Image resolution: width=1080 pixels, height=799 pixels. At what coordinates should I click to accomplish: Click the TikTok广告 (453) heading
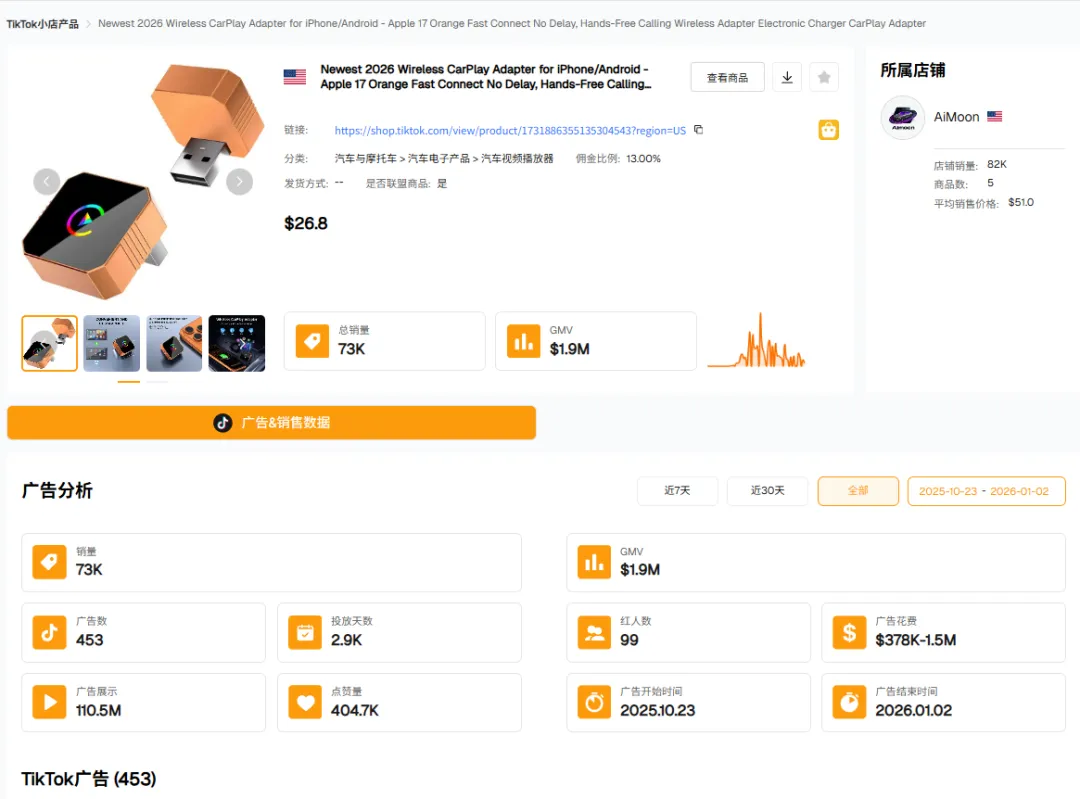[x=89, y=779]
